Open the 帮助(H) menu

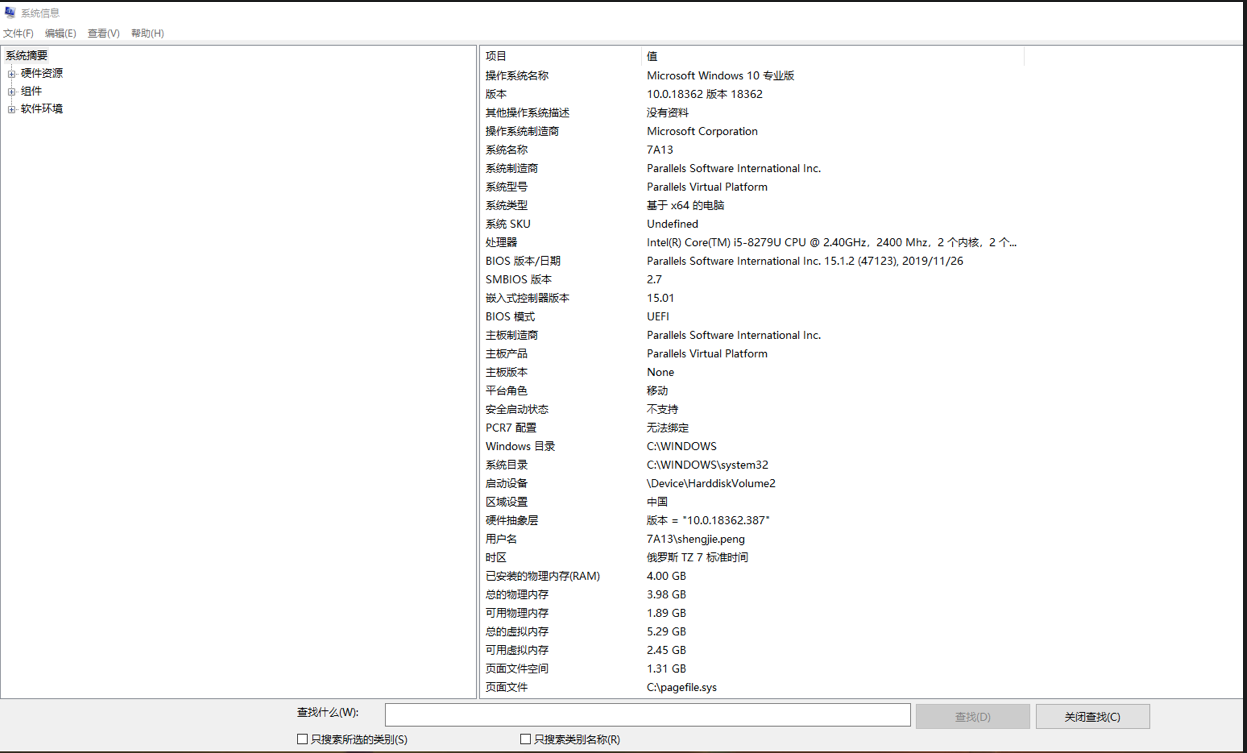coord(147,33)
